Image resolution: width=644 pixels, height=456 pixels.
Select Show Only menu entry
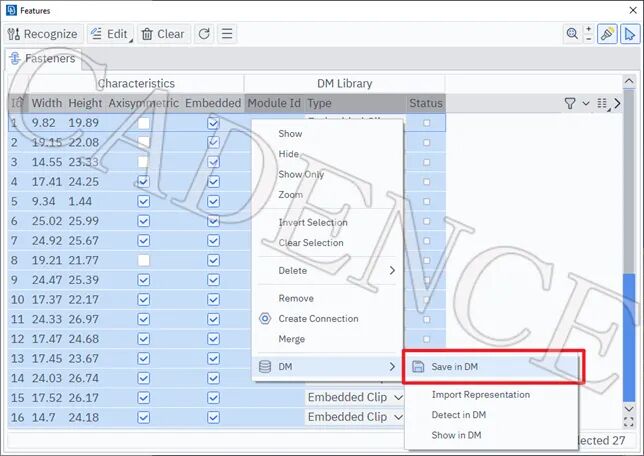[327, 174]
